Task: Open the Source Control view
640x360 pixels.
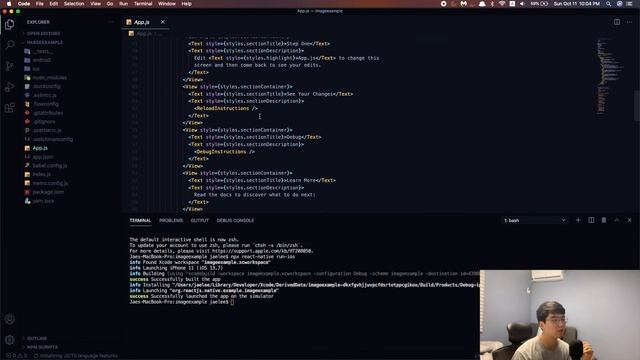Action: point(9,66)
